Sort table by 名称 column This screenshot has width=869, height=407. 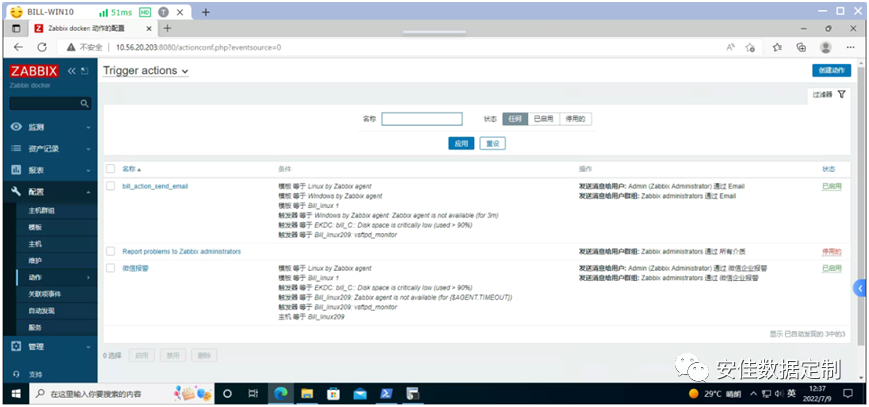pos(131,169)
